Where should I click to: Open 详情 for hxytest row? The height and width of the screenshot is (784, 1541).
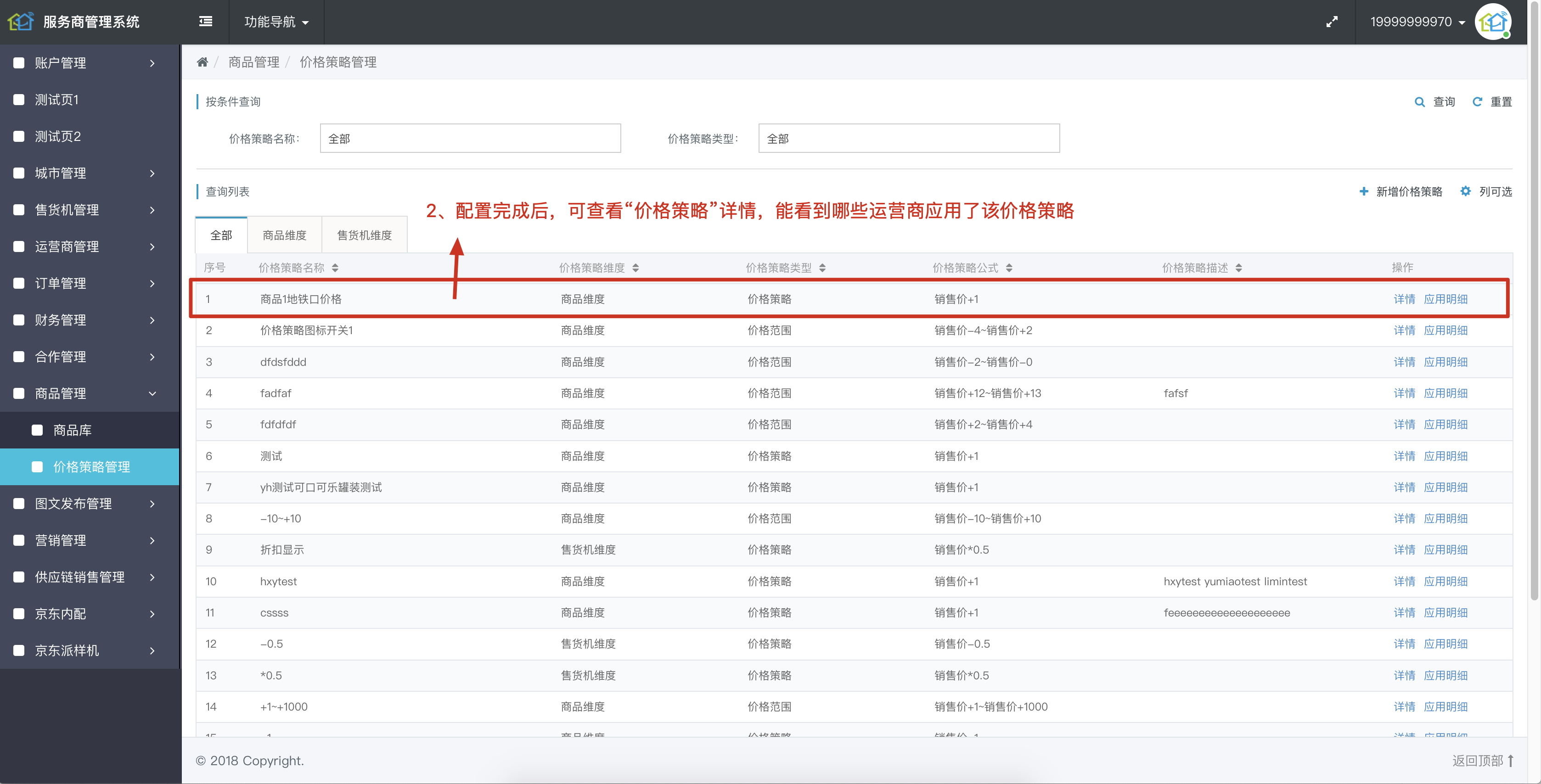coord(1404,581)
